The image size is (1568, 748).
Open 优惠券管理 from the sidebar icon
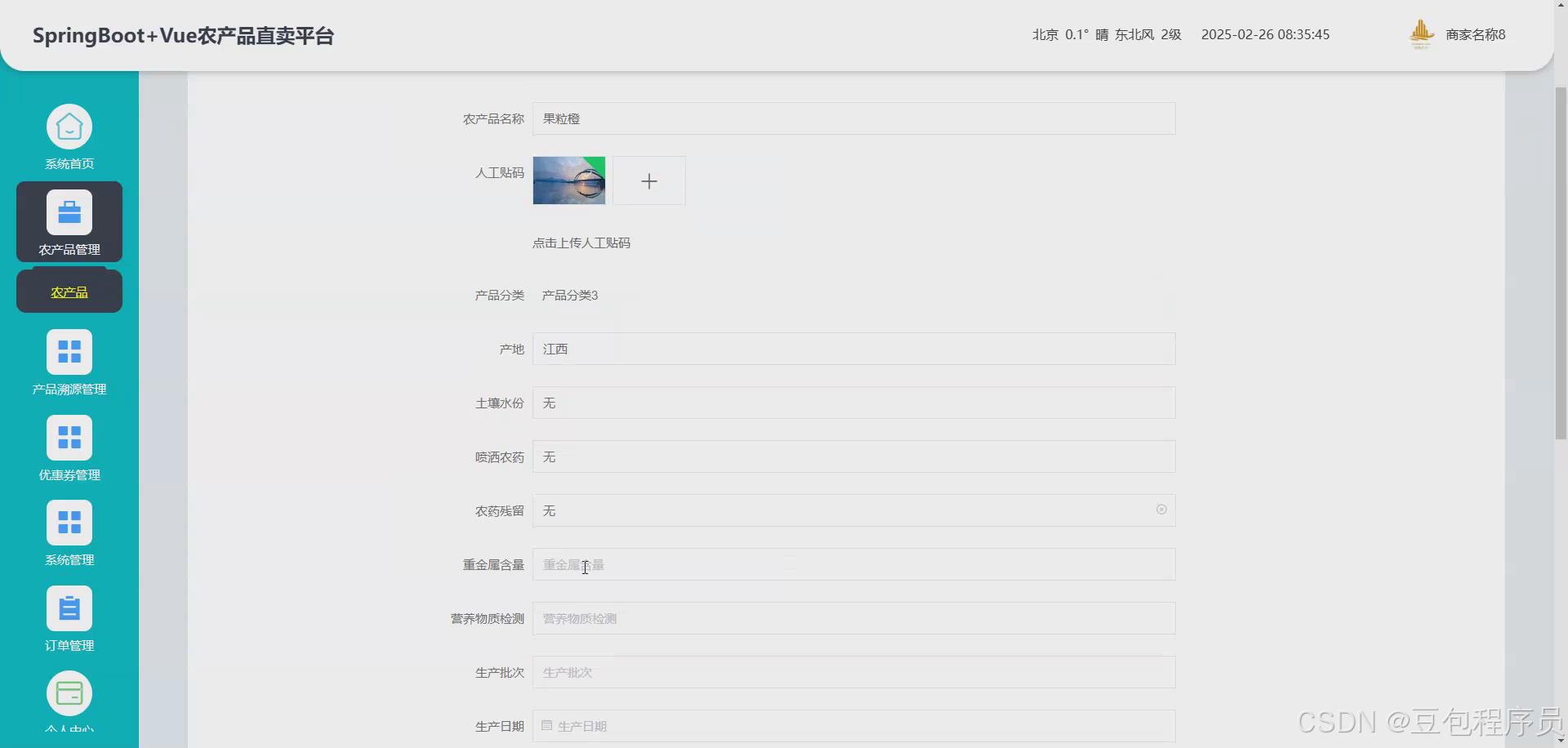point(69,438)
